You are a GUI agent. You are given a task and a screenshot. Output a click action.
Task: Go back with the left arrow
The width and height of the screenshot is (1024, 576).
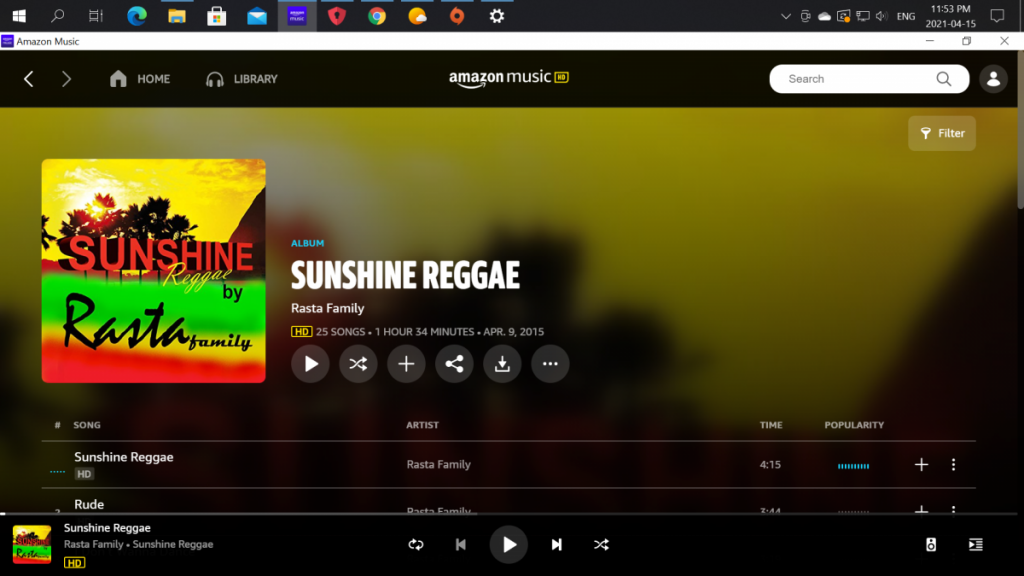(29, 79)
